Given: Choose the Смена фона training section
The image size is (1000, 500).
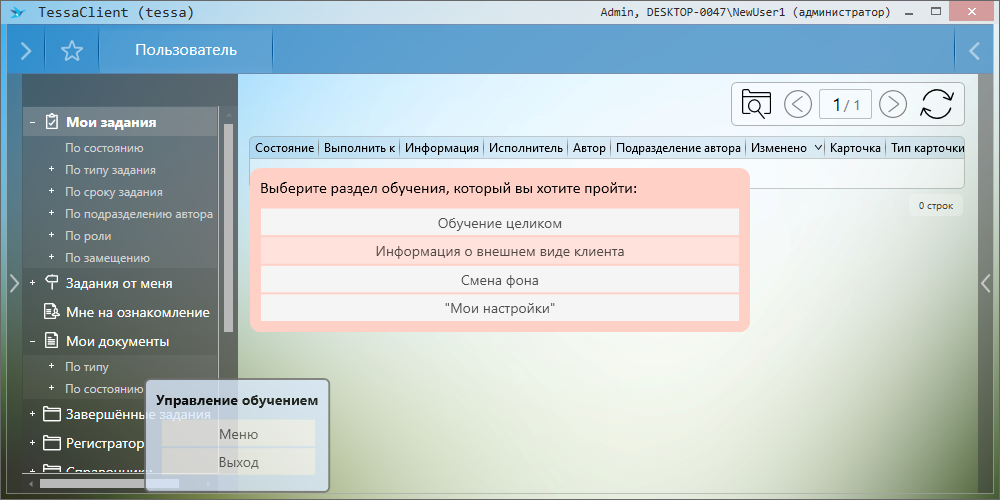Looking at the screenshot, I should point(499,280).
